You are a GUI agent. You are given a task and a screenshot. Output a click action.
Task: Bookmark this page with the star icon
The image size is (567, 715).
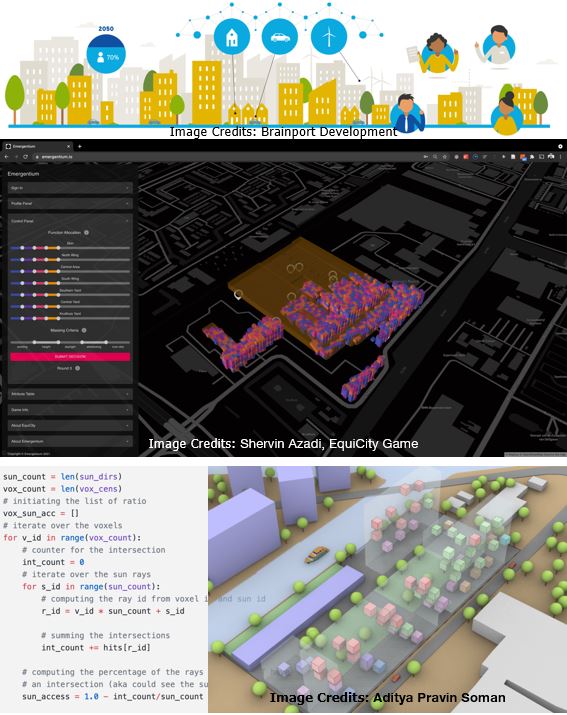pyautogui.click(x=445, y=157)
